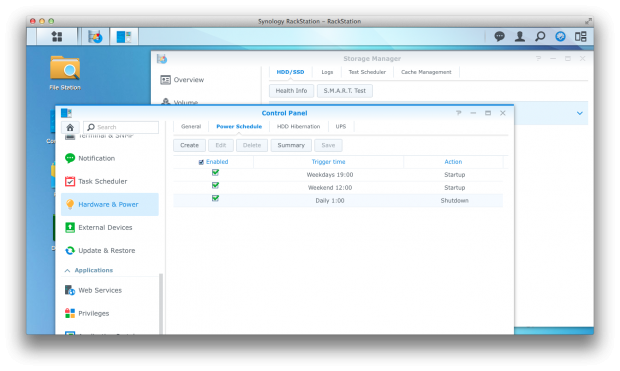Click the Control Panel home icon
This screenshot has height=371, width=620.
click(70, 127)
